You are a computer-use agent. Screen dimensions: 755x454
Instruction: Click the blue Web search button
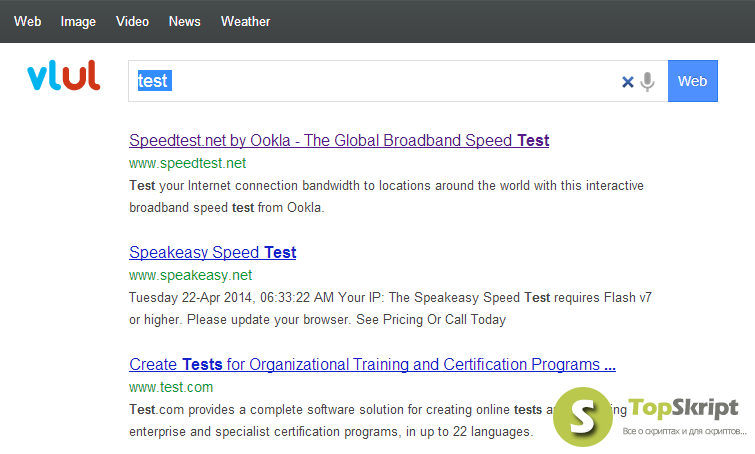coord(692,81)
